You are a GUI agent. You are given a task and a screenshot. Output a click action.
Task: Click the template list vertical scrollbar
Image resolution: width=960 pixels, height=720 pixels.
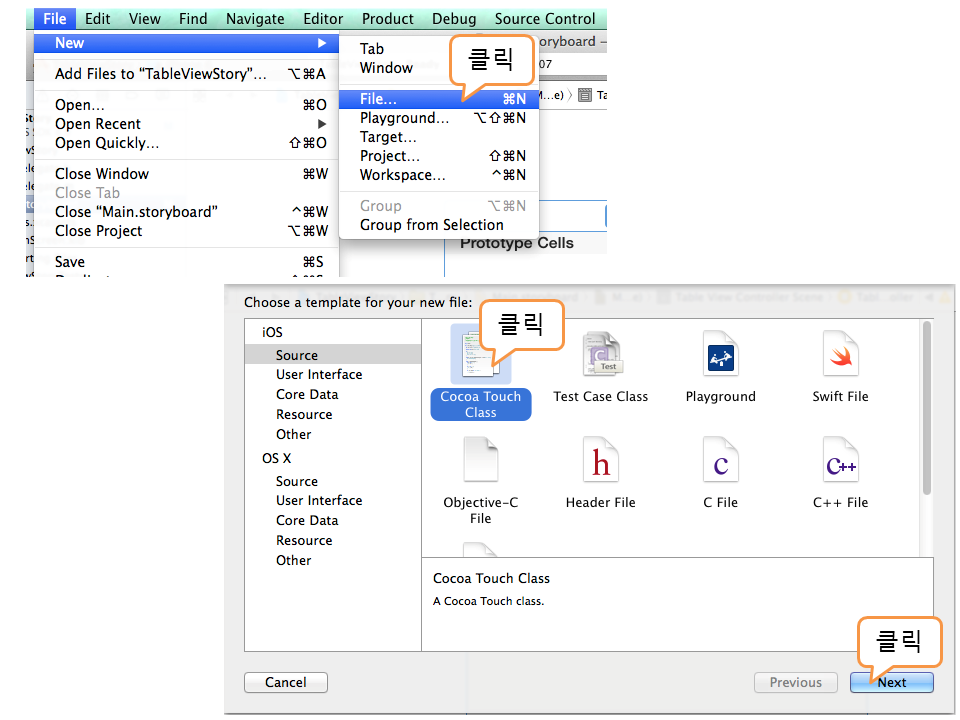point(926,410)
